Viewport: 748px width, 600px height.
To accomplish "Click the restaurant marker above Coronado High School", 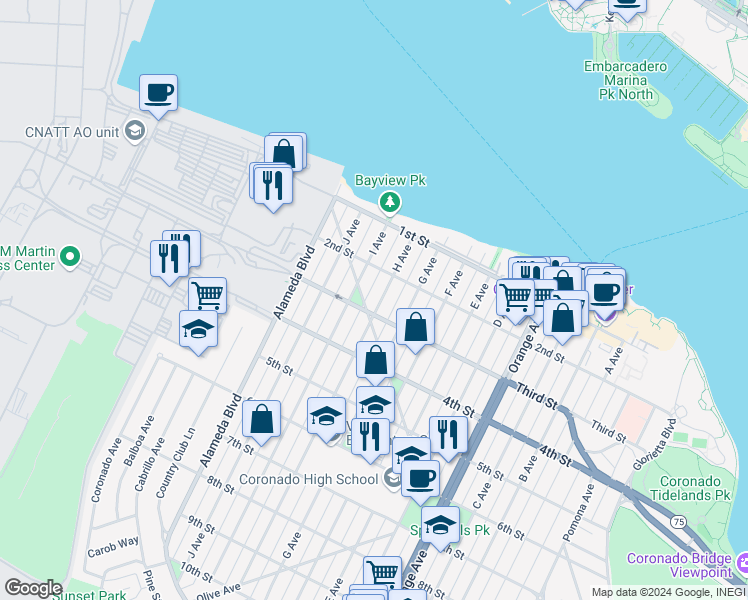I will [x=370, y=439].
